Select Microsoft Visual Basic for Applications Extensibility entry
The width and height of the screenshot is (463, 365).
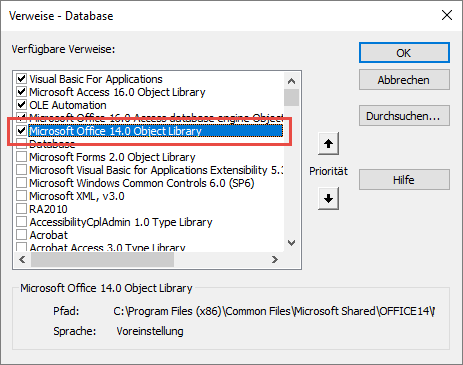coord(156,170)
